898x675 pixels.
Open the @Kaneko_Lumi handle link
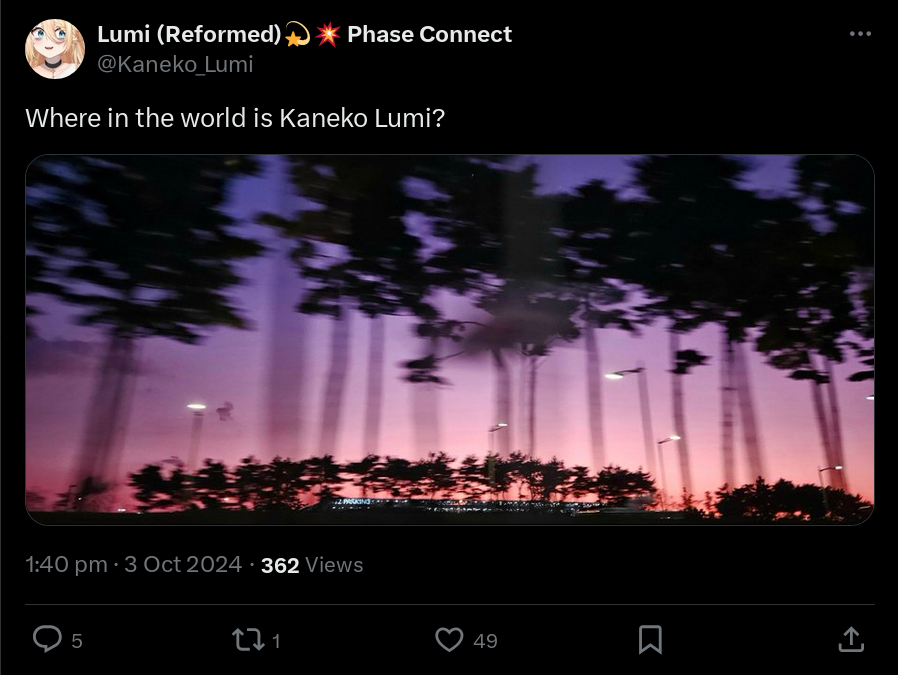[x=175, y=64]
